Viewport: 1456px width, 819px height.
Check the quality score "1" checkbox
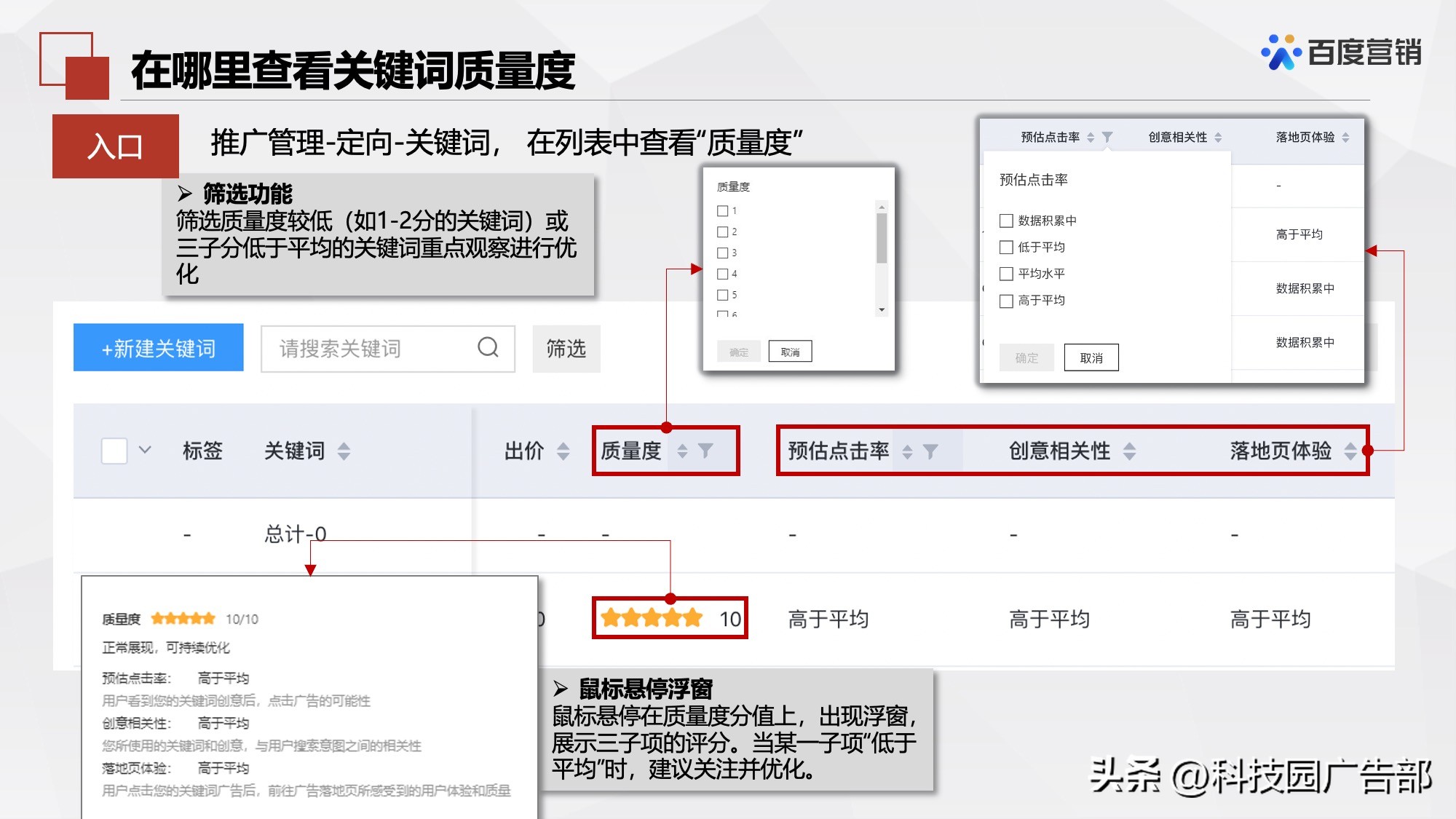722,210
